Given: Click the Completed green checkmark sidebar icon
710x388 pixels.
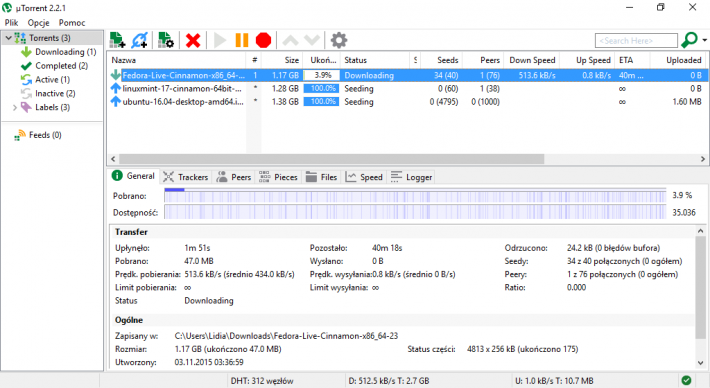Looking at the screenshot, I should point(26,66).
